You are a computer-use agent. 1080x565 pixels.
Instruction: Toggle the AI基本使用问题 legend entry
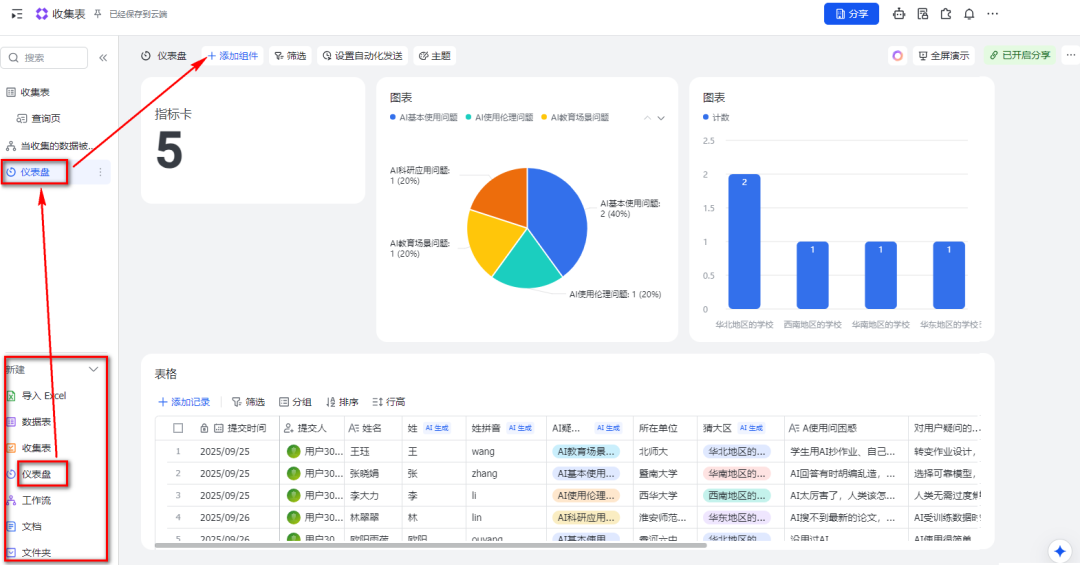click(424, 117)
